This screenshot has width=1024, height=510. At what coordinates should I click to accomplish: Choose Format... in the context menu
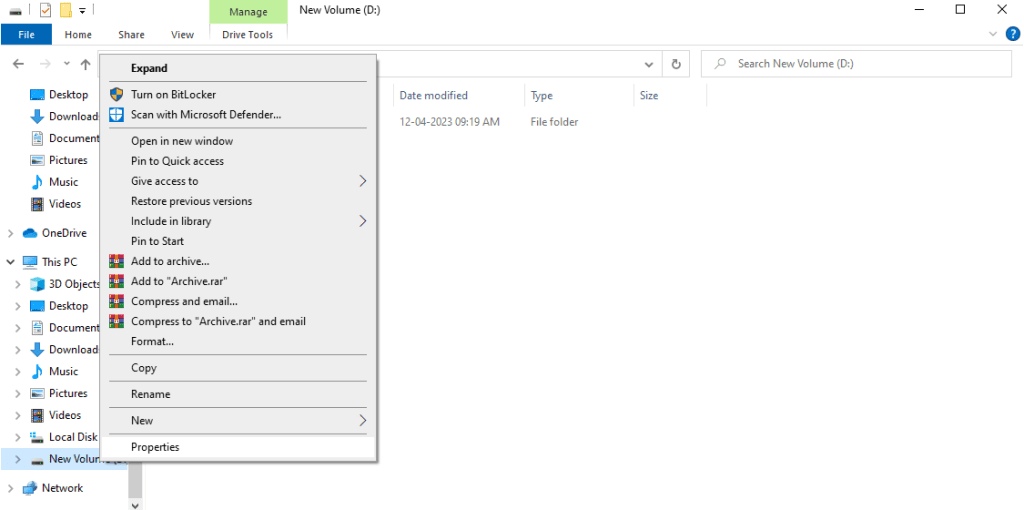152,341
